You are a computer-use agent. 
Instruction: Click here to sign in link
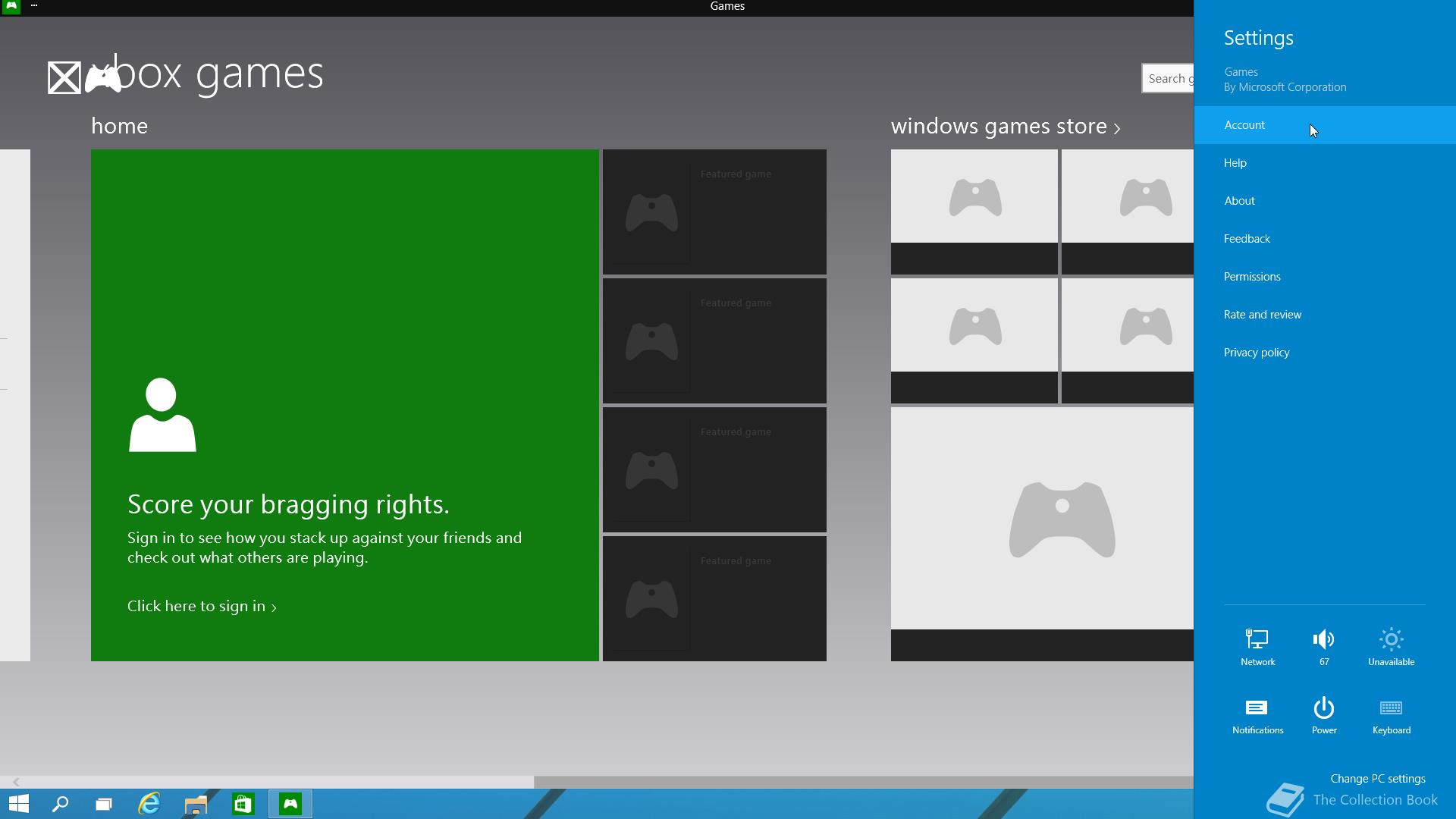point(202,607)
